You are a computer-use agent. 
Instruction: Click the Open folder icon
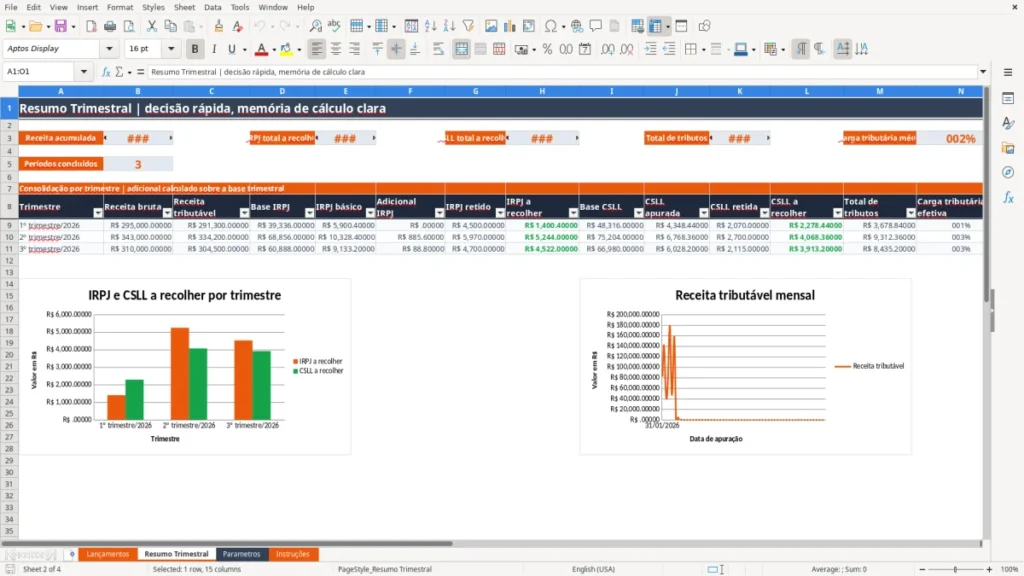coord(35,26)
